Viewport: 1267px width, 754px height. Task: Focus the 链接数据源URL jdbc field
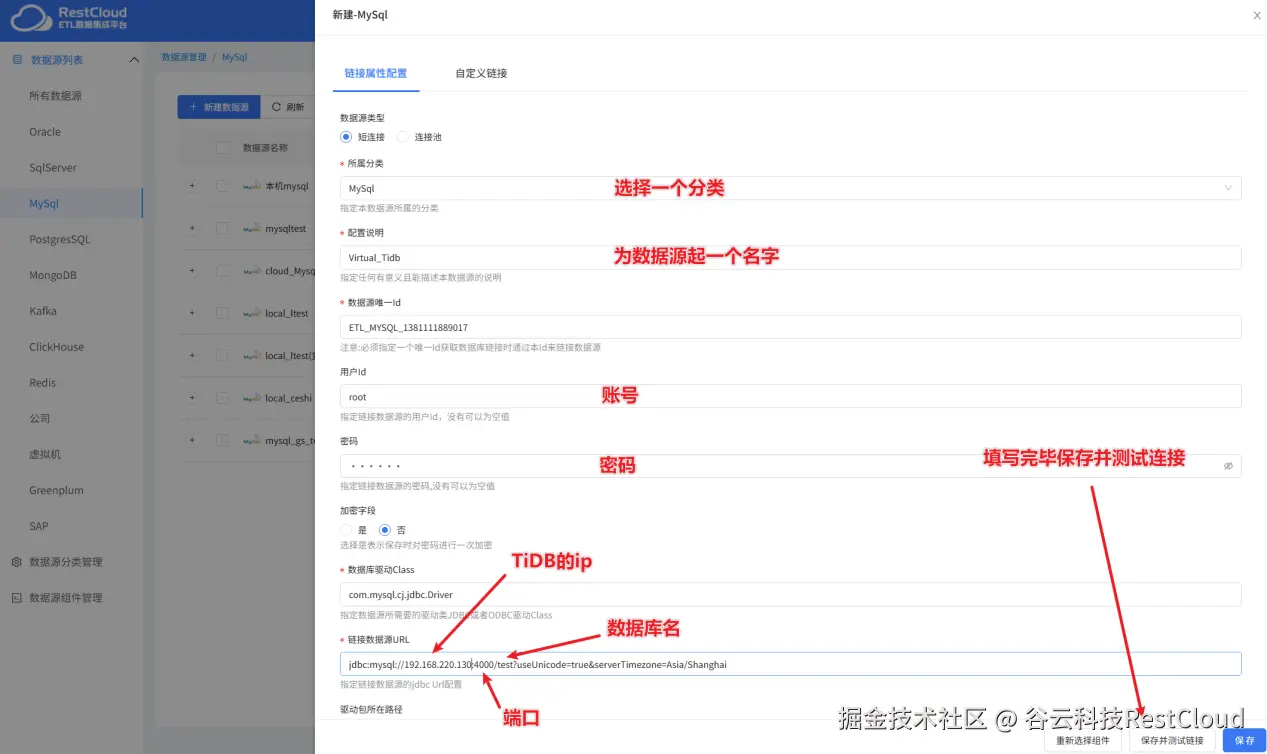(791, 664)
